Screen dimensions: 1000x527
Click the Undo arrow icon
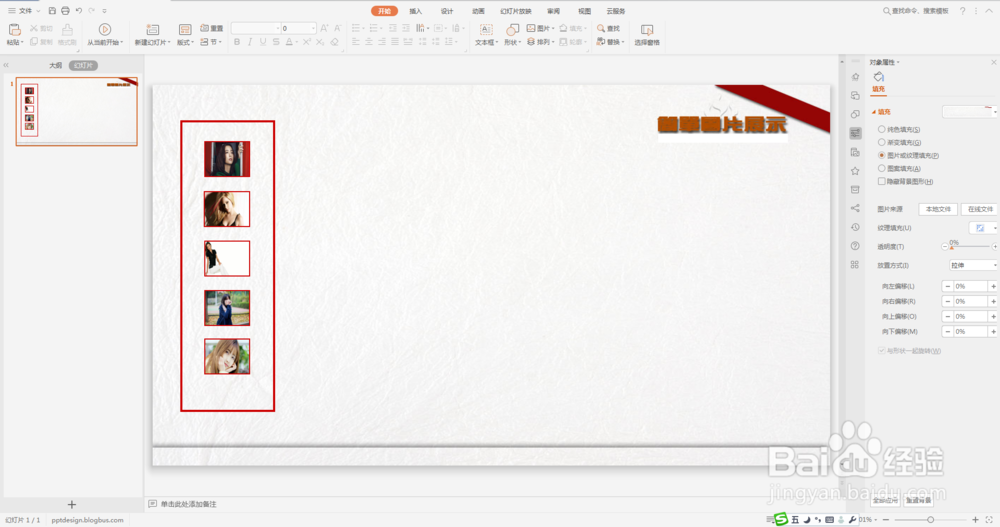[x=78, y=11]
